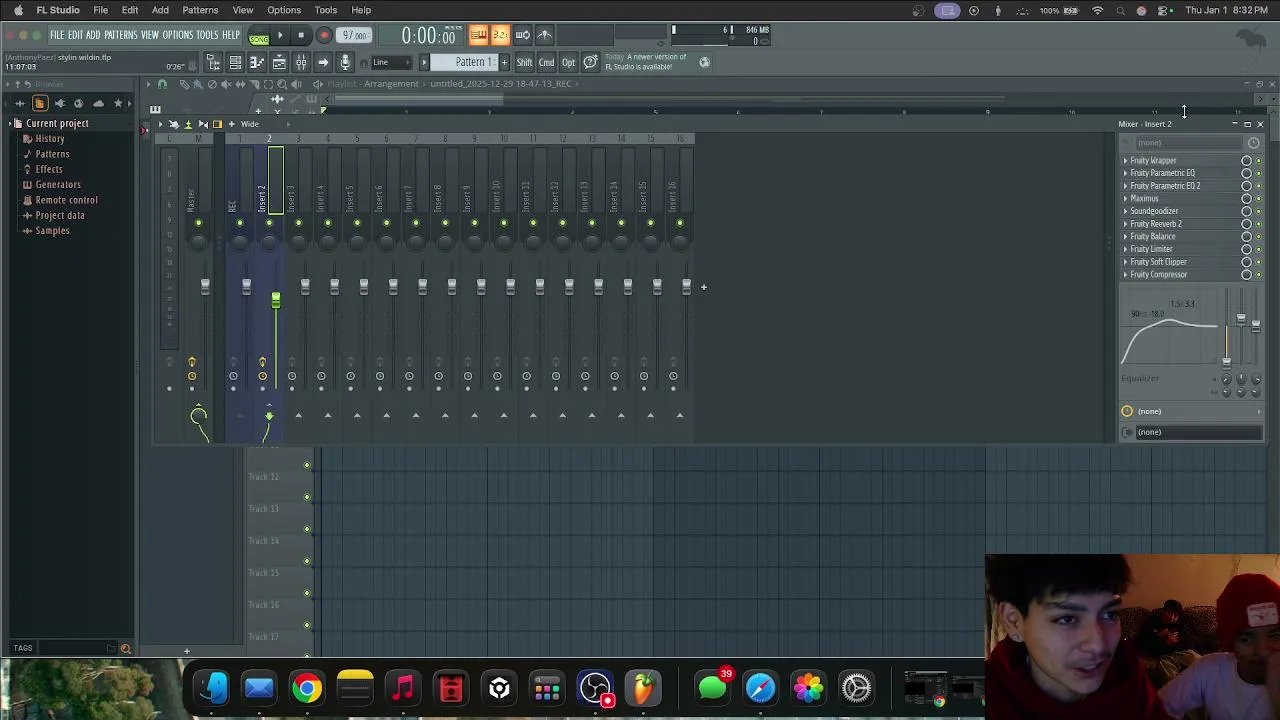Click the plus button beside Pattern 1
The height and width of the screenshot is (720, 1280).
(504, 63)
